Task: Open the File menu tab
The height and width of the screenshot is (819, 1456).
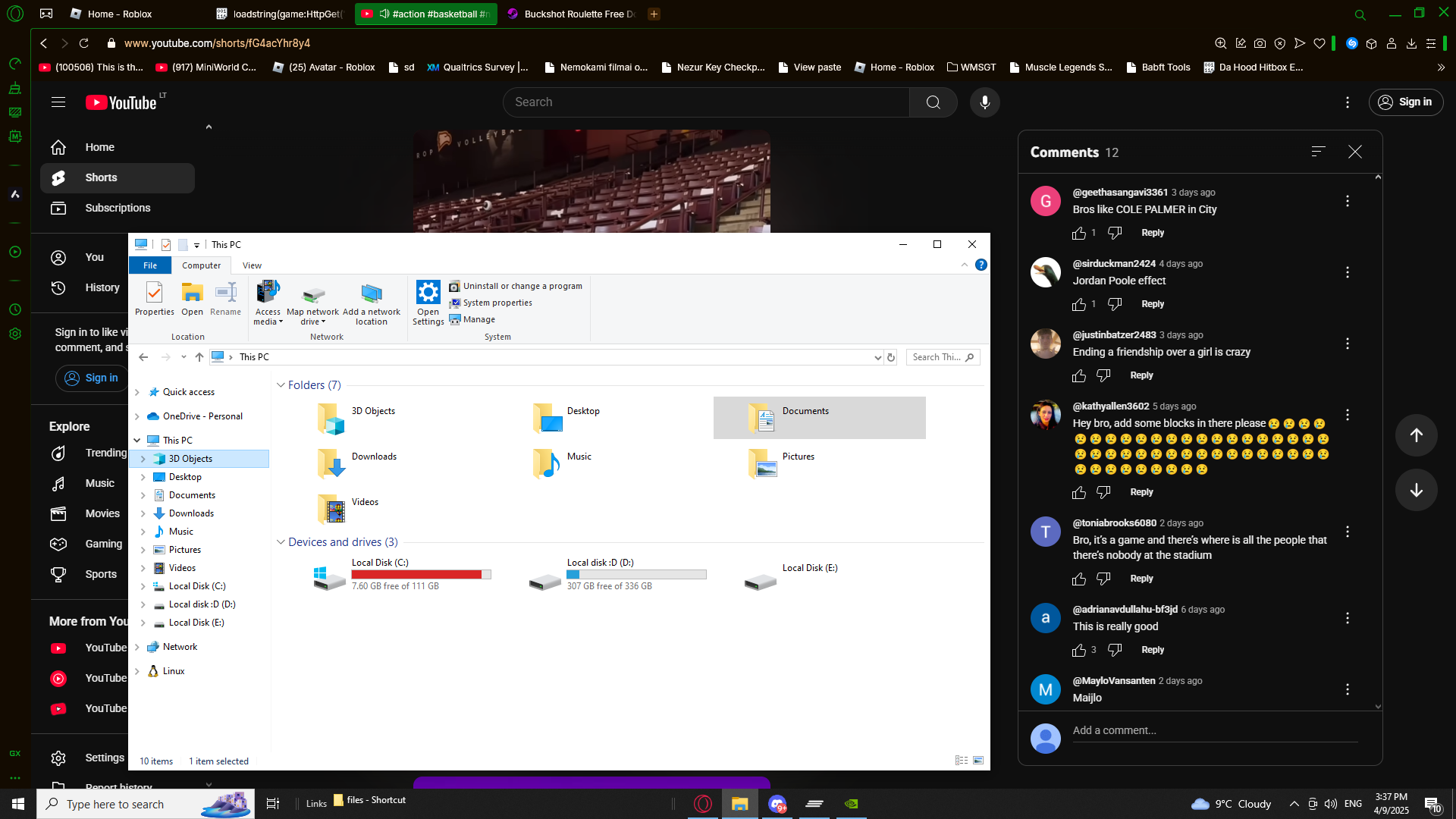Action: tap(150, 265)
